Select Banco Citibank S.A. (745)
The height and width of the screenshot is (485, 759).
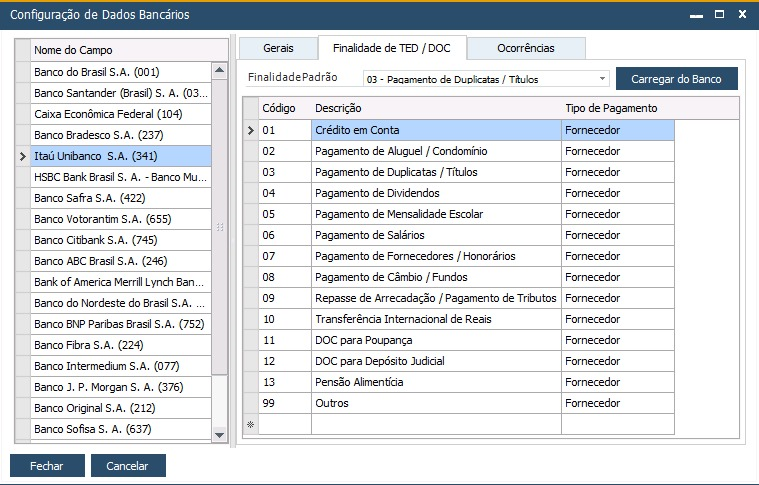click(121, 240)
